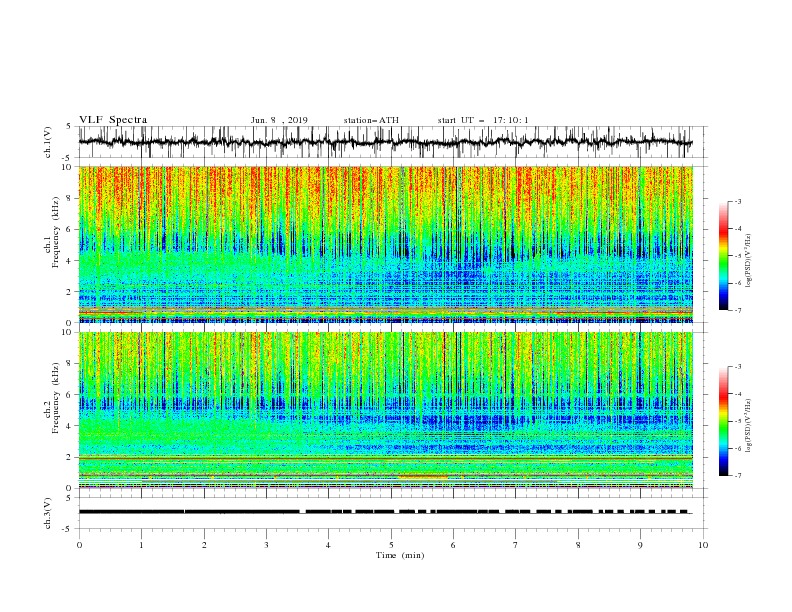Click the "4" tick on ch.1 frequency axis
792x612 pixels.
point(71,261)
